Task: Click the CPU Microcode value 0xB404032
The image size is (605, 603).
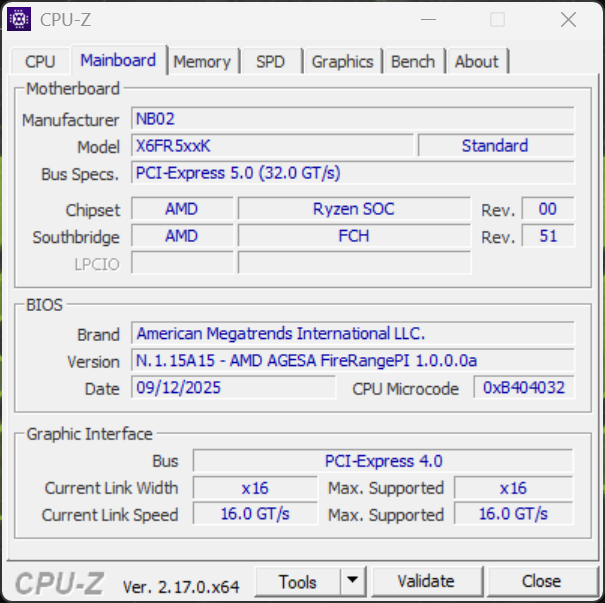Action: [x=524, y=388]
